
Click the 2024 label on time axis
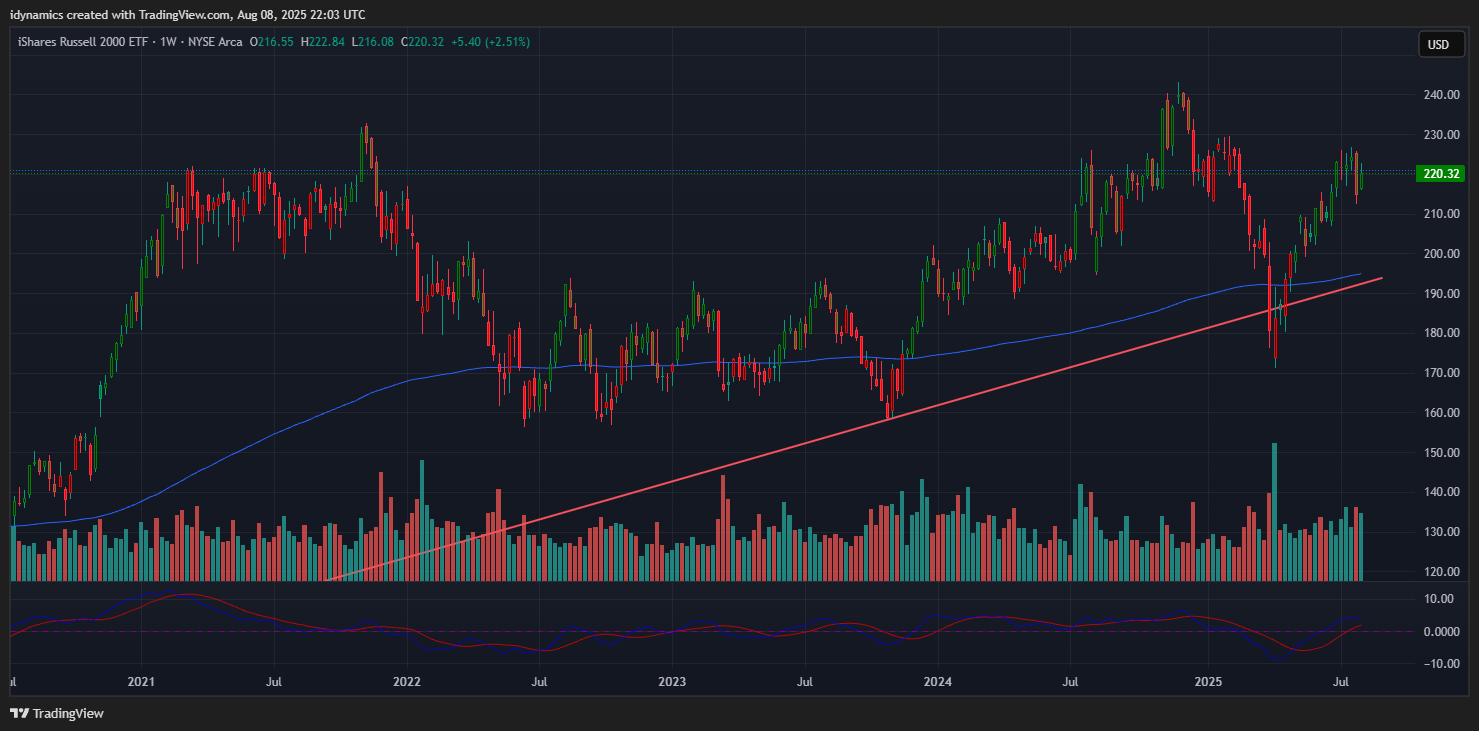[938, 682]
